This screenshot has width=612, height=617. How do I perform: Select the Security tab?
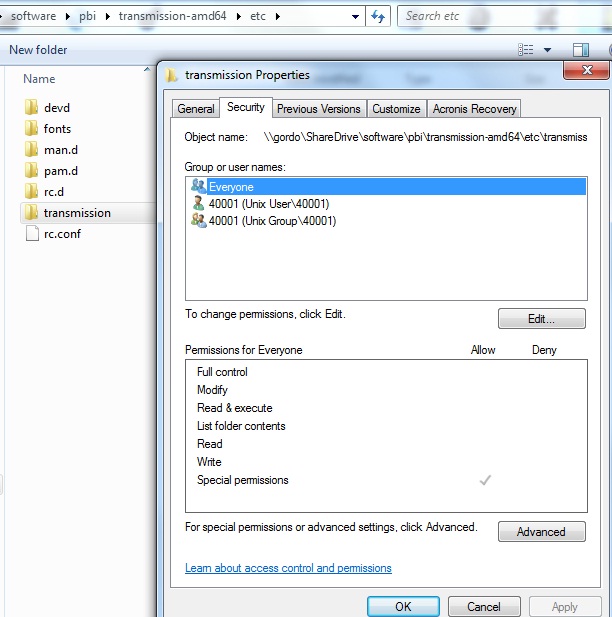coord(246,107)
